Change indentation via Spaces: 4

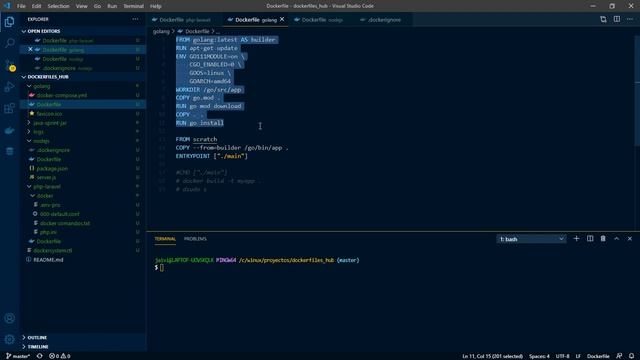[x=539, y=356]
